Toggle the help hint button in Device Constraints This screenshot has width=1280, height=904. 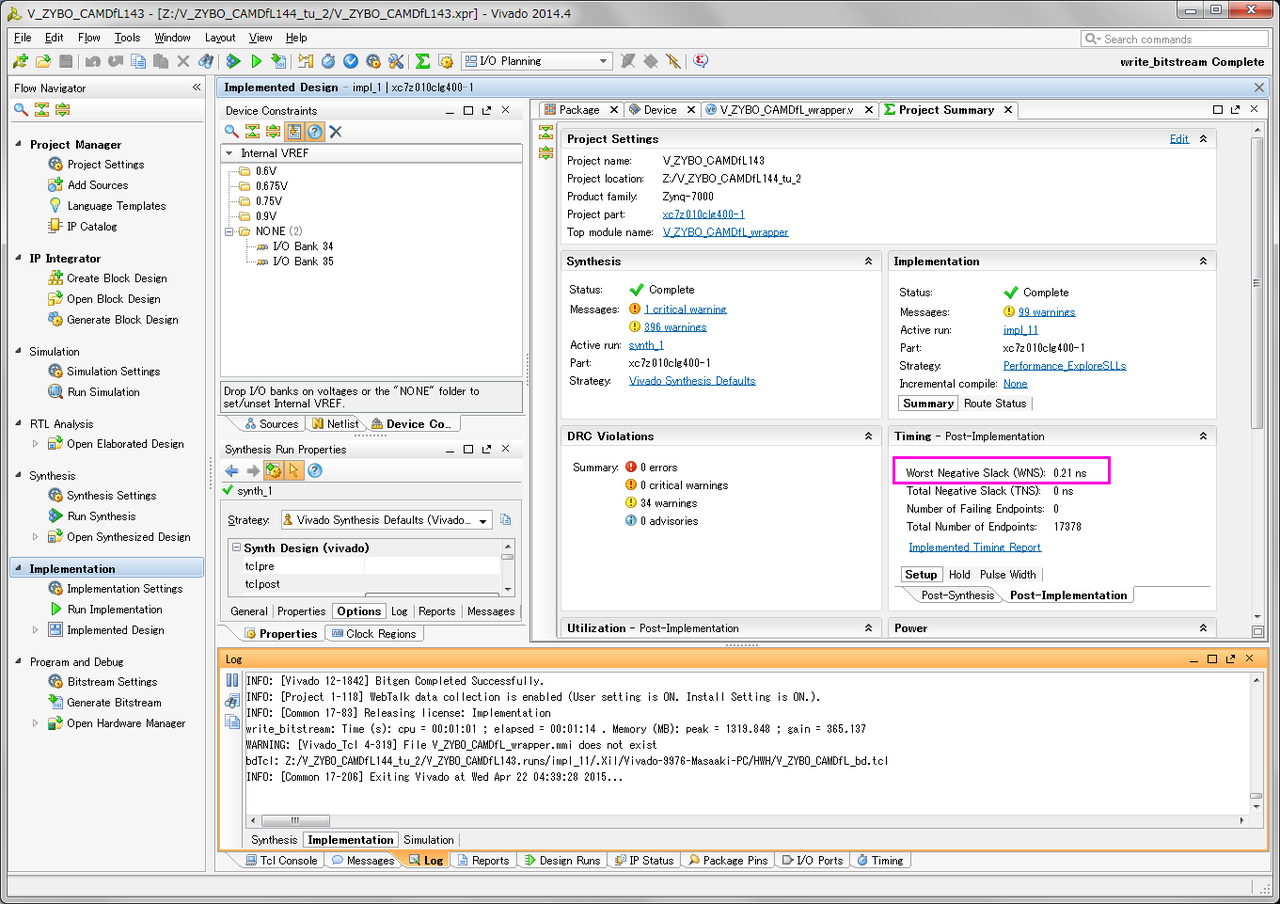[x=315, y=132]
